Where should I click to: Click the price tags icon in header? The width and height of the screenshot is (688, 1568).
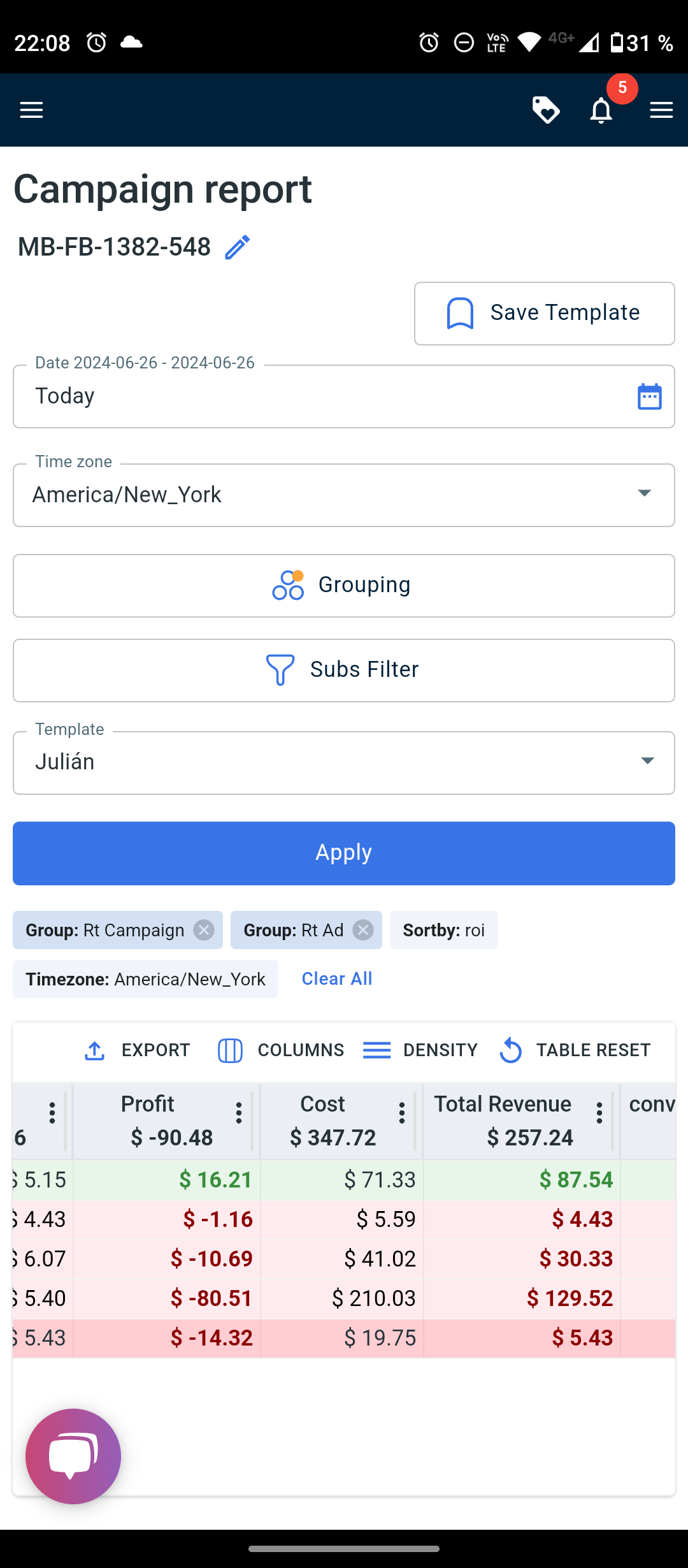pyautogui.click(x=546, y=110)
